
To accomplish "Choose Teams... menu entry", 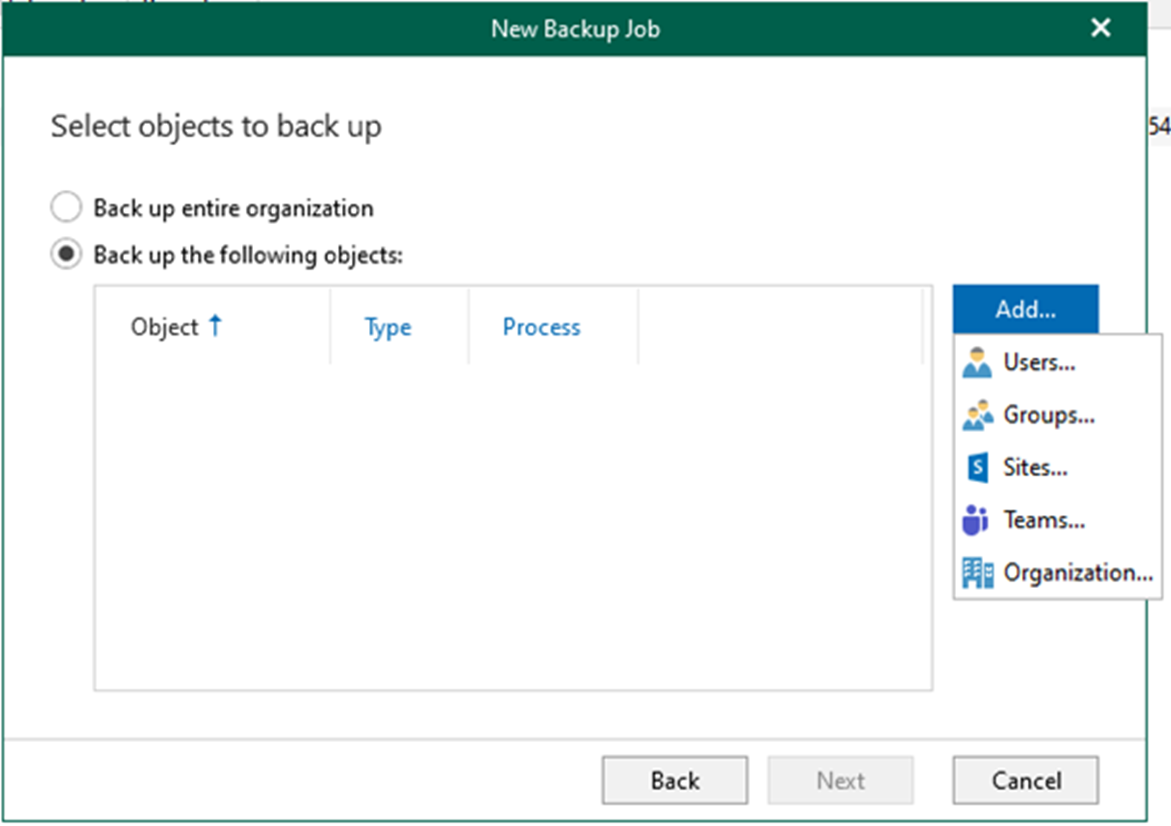I will point(1057,520).
